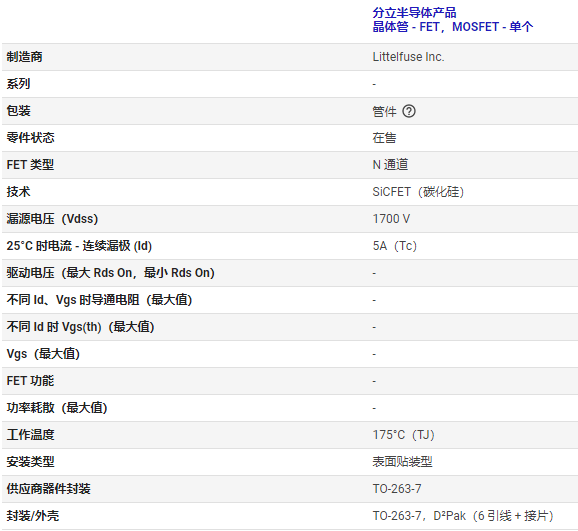Click the 在售 part status value
578x531 pixels.
[384, 138]
